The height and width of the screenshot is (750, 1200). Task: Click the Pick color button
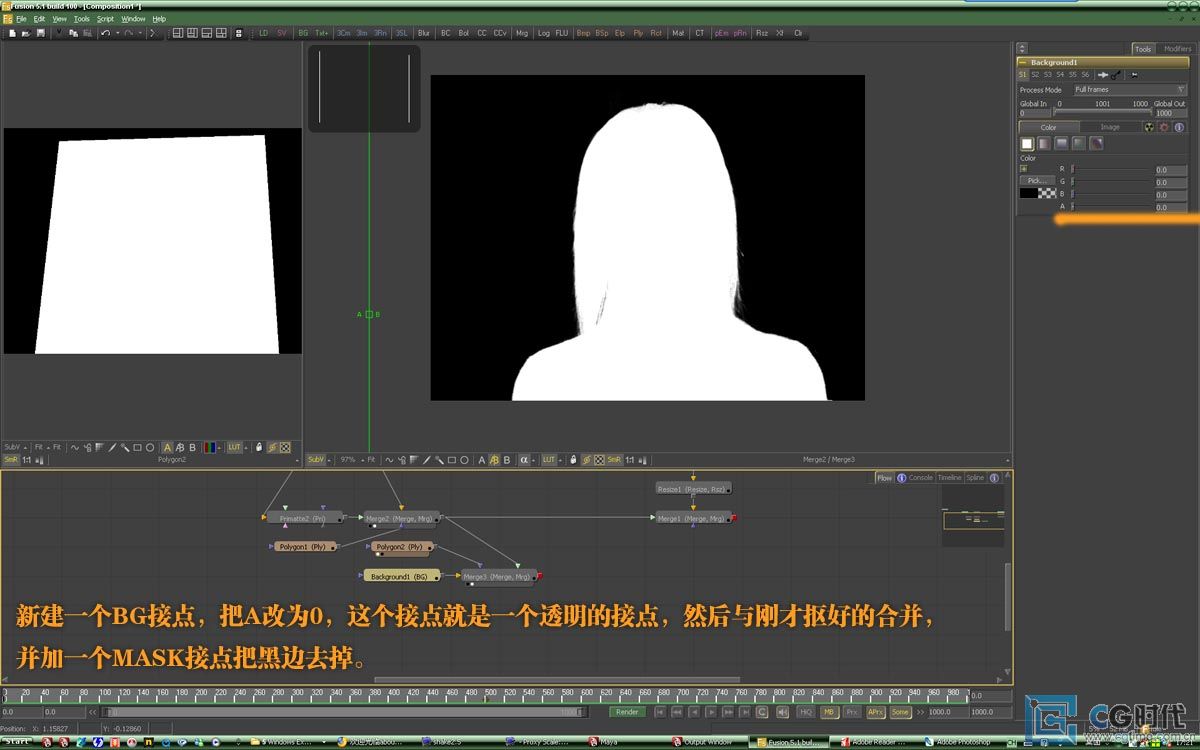[x=1037, y=181]
